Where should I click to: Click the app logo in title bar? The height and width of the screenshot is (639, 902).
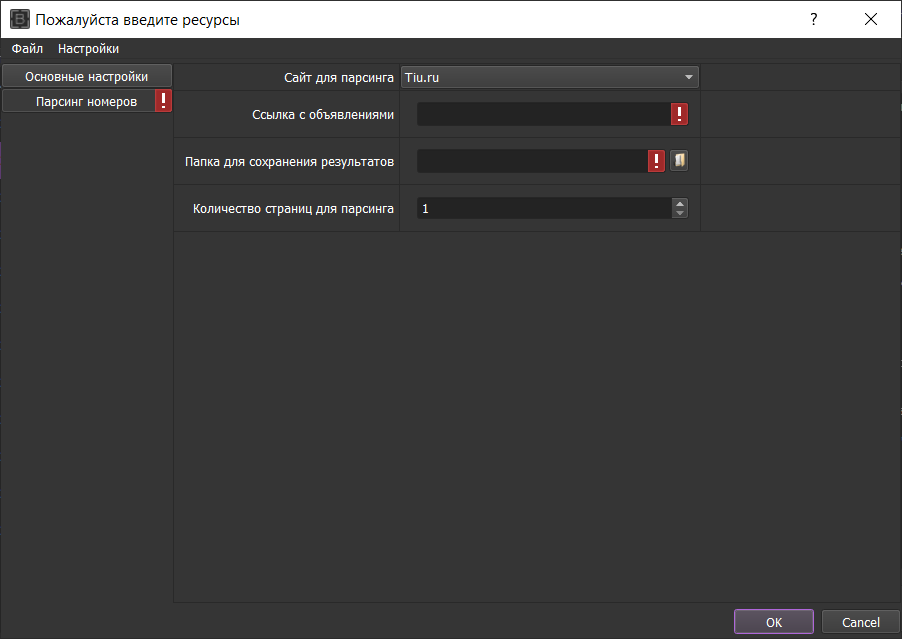[x=20, y=19]
